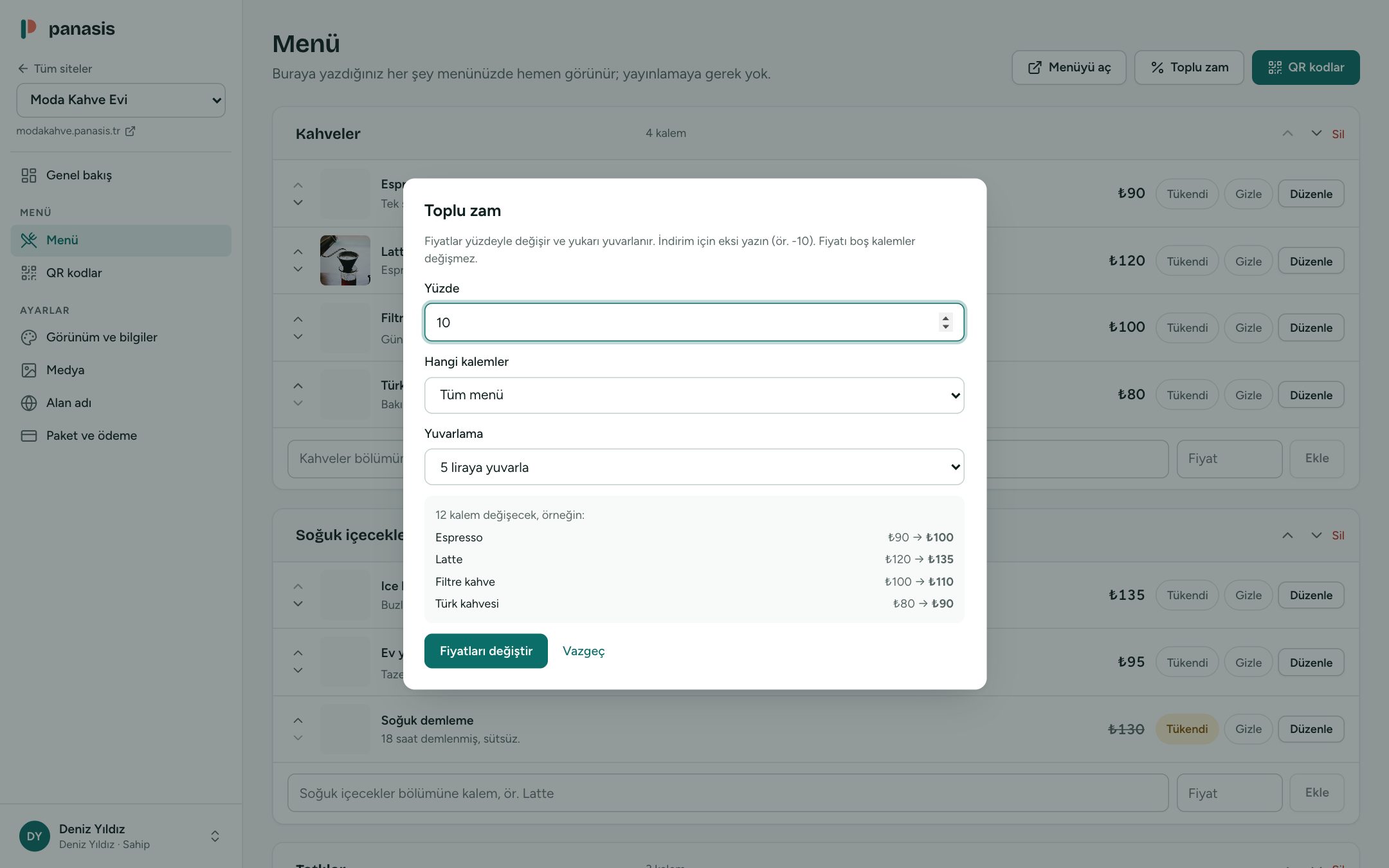Open the Moda Kahve Evi site dropdown
Screen dimensions: 1389x868
click(121, 100)
